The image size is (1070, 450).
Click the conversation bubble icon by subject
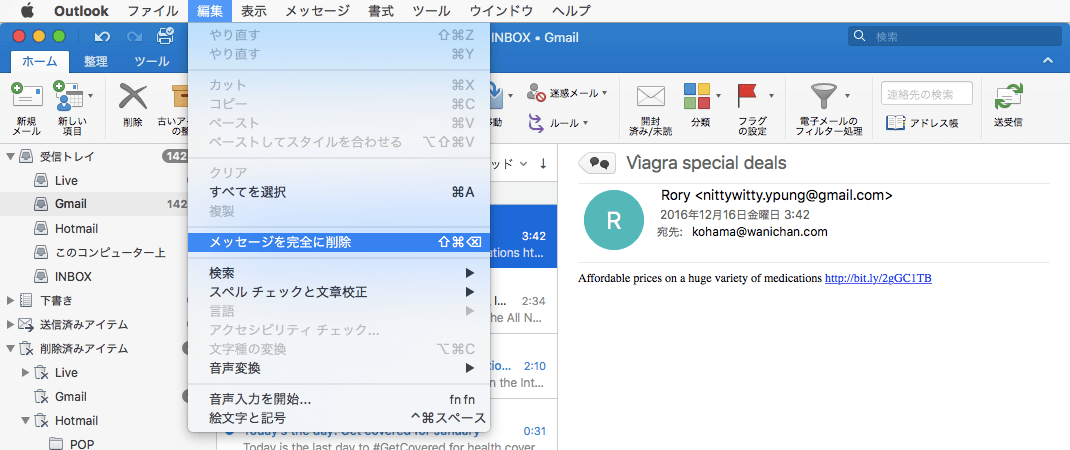598,163
